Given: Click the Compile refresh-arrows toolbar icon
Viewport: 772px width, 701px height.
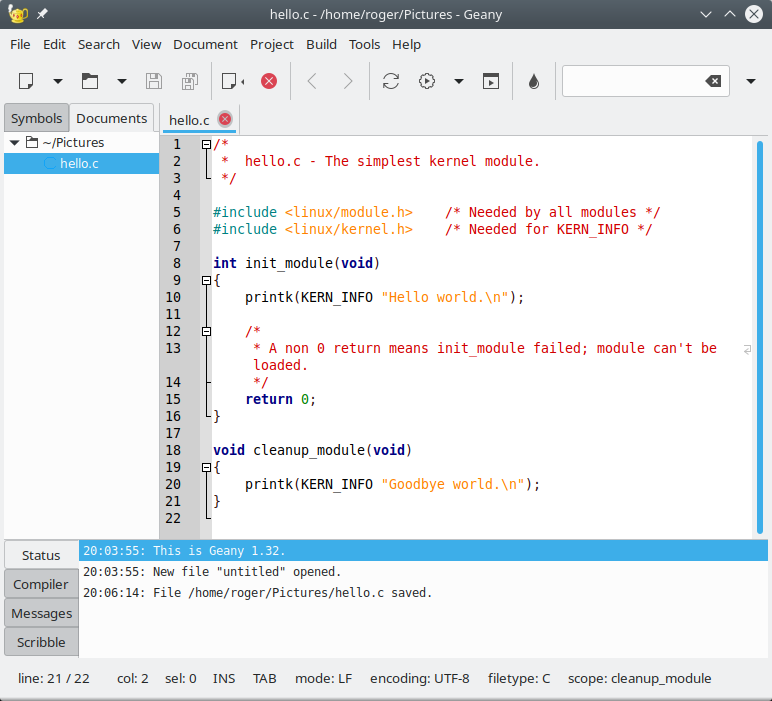Looking at the screenshot, I should click(x=391, y=81).
